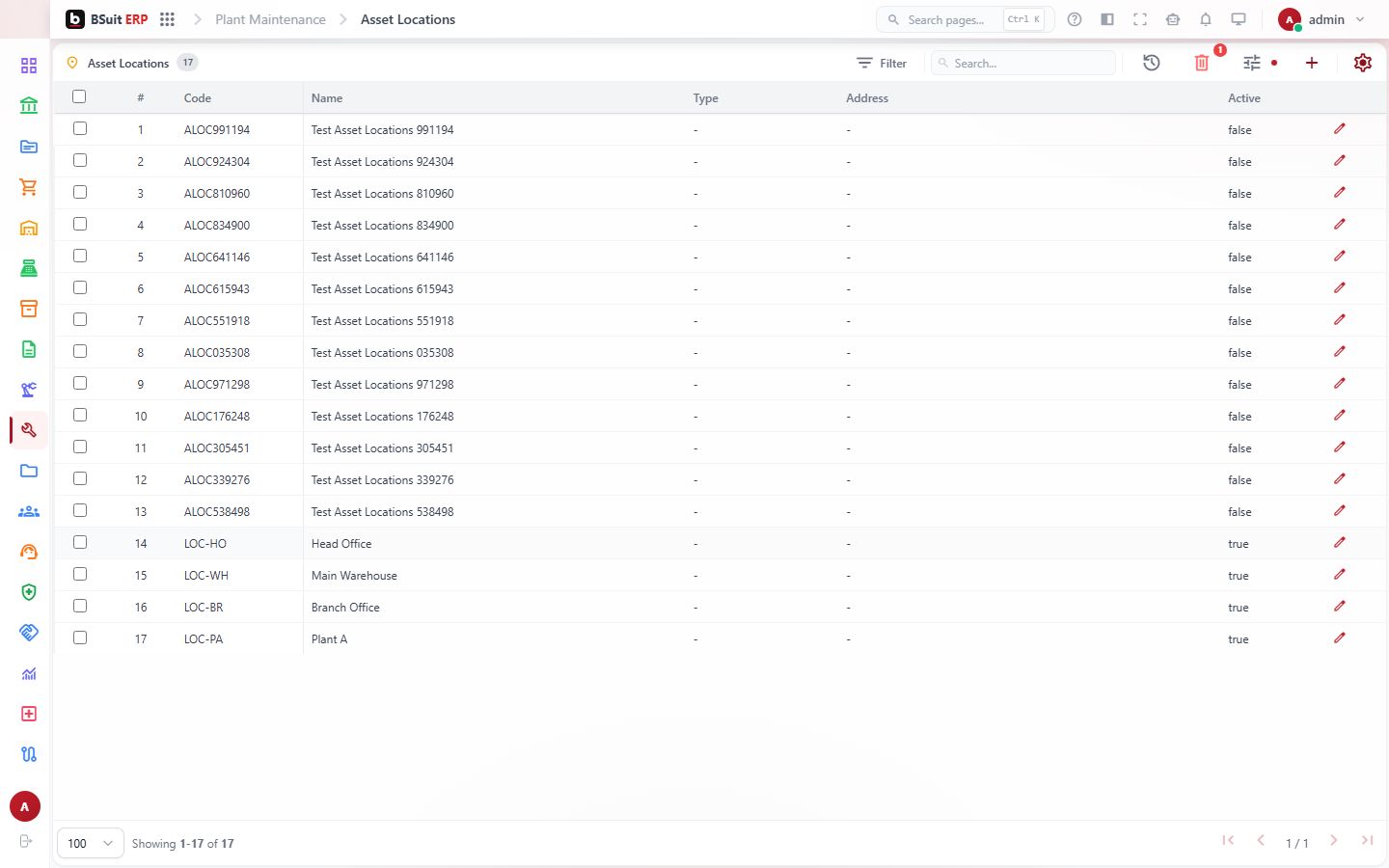
Task: Select the checkbox for ALOC641146
Action: (x=80, y=256)
